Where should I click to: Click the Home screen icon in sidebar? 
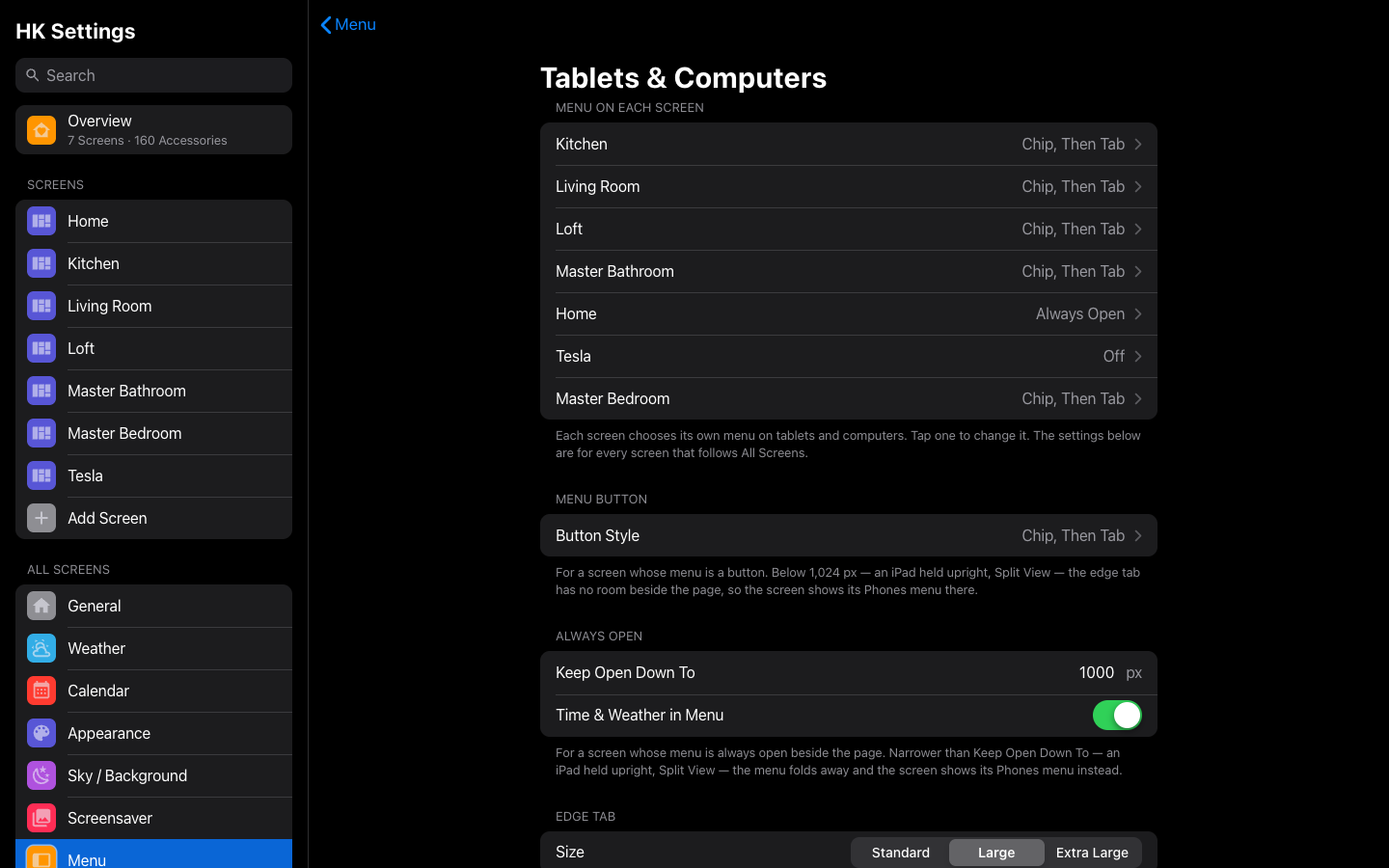click(41, 221)
